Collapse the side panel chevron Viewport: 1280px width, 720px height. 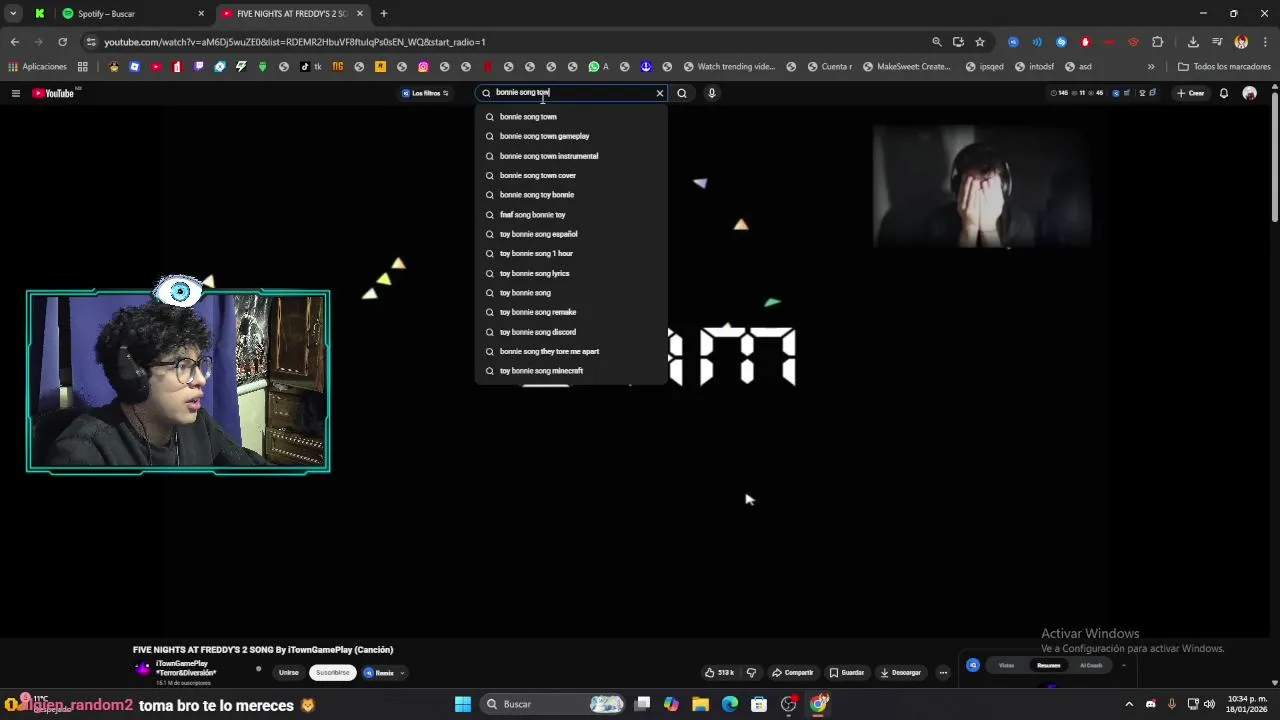[1123, 665]
